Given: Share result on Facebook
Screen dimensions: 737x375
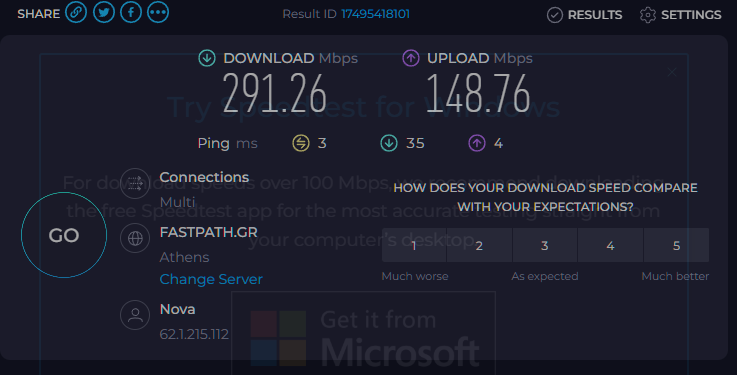Looking at the screenshot, I should coord(131,12).
